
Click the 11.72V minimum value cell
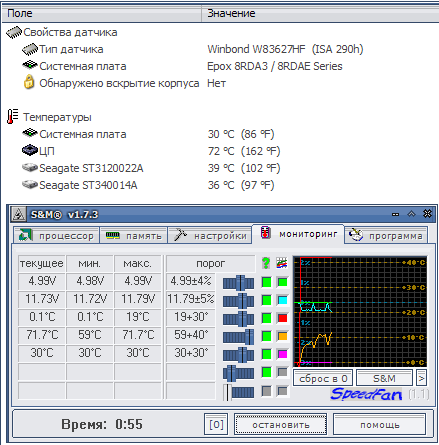(x=90, y=299)
